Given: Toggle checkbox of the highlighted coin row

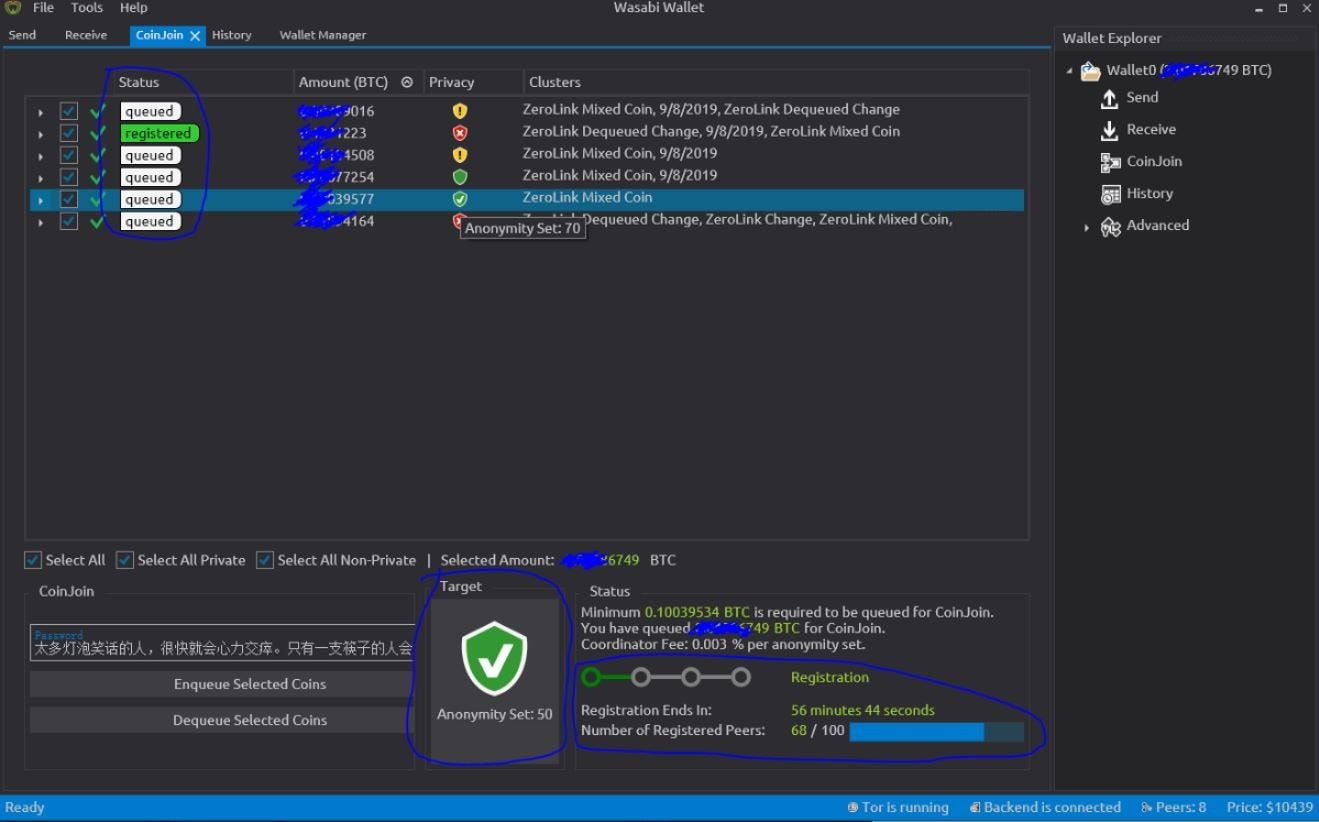Looking at the screenshot, I should tap(68, 199).
